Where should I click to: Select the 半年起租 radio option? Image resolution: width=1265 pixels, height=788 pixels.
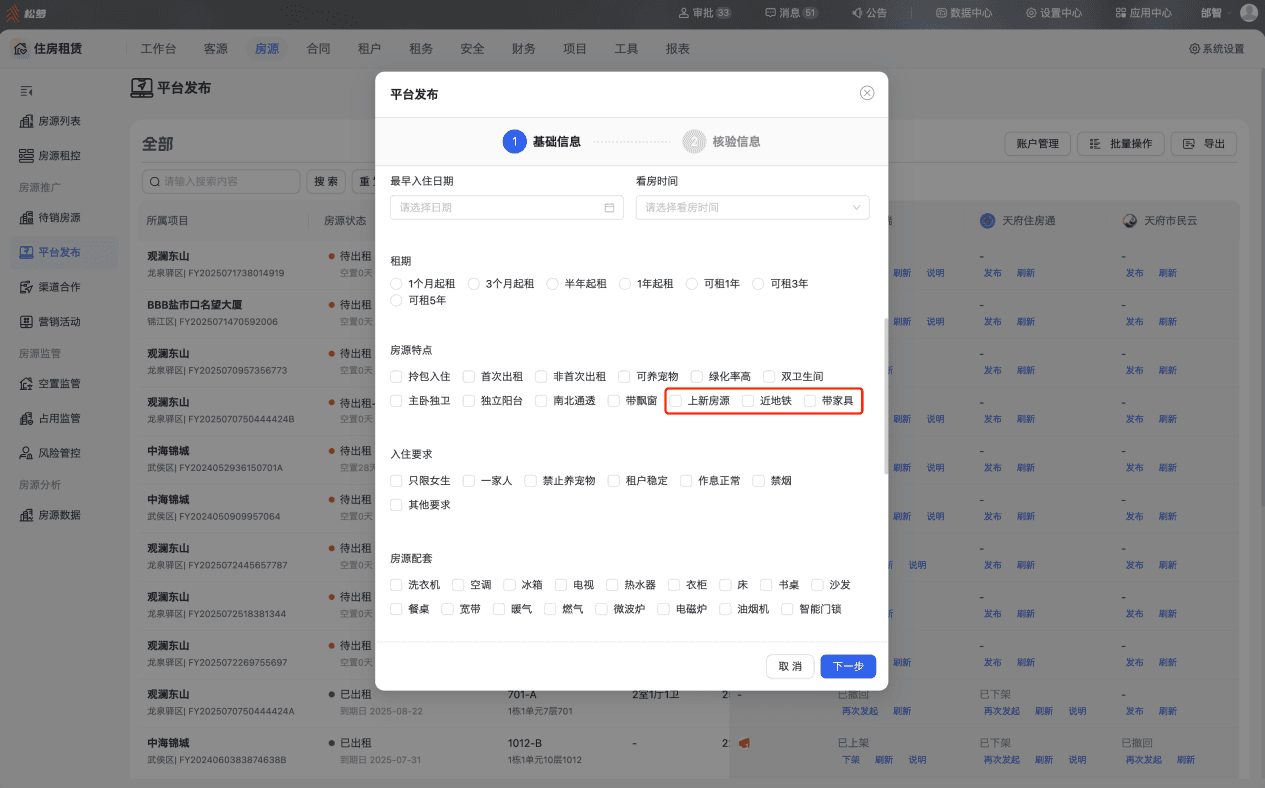(553, 284)
